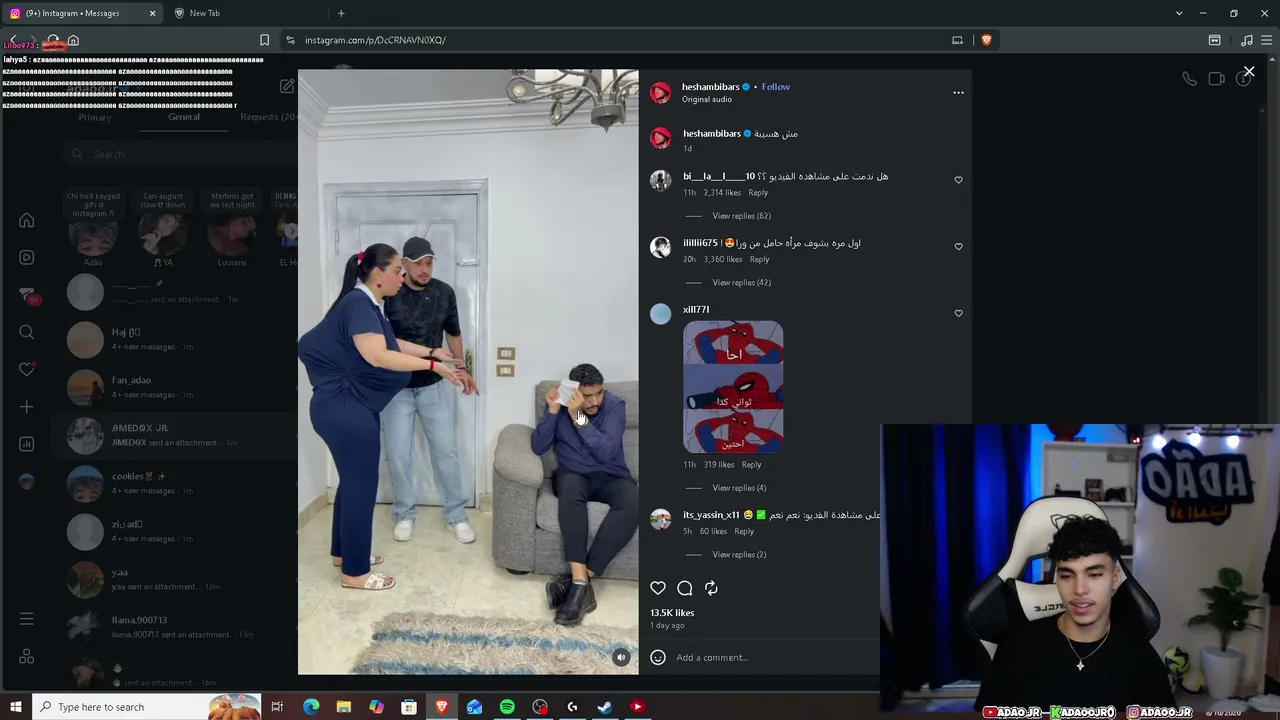The height and width of the screenshot is (720, 1280).
Task: Expand View replies (4)
Action: tap(739, 488)
